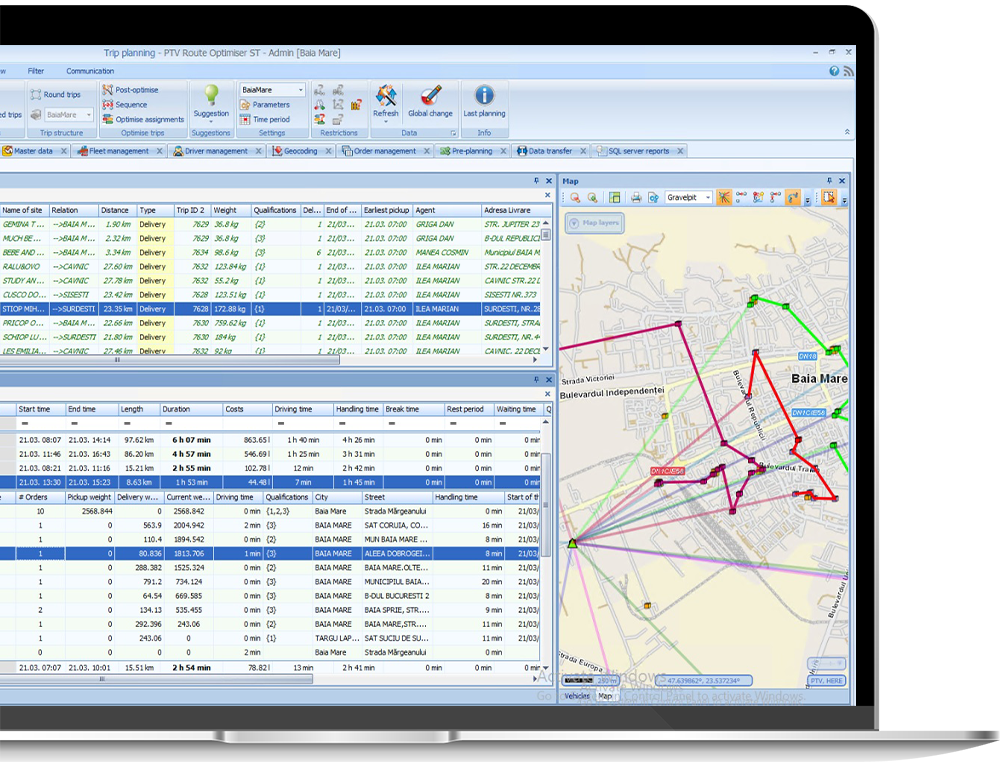This screenshot has height=762, width=1000.
Task: Open the selection toolbar overflow options
Action: pos(844,200)
